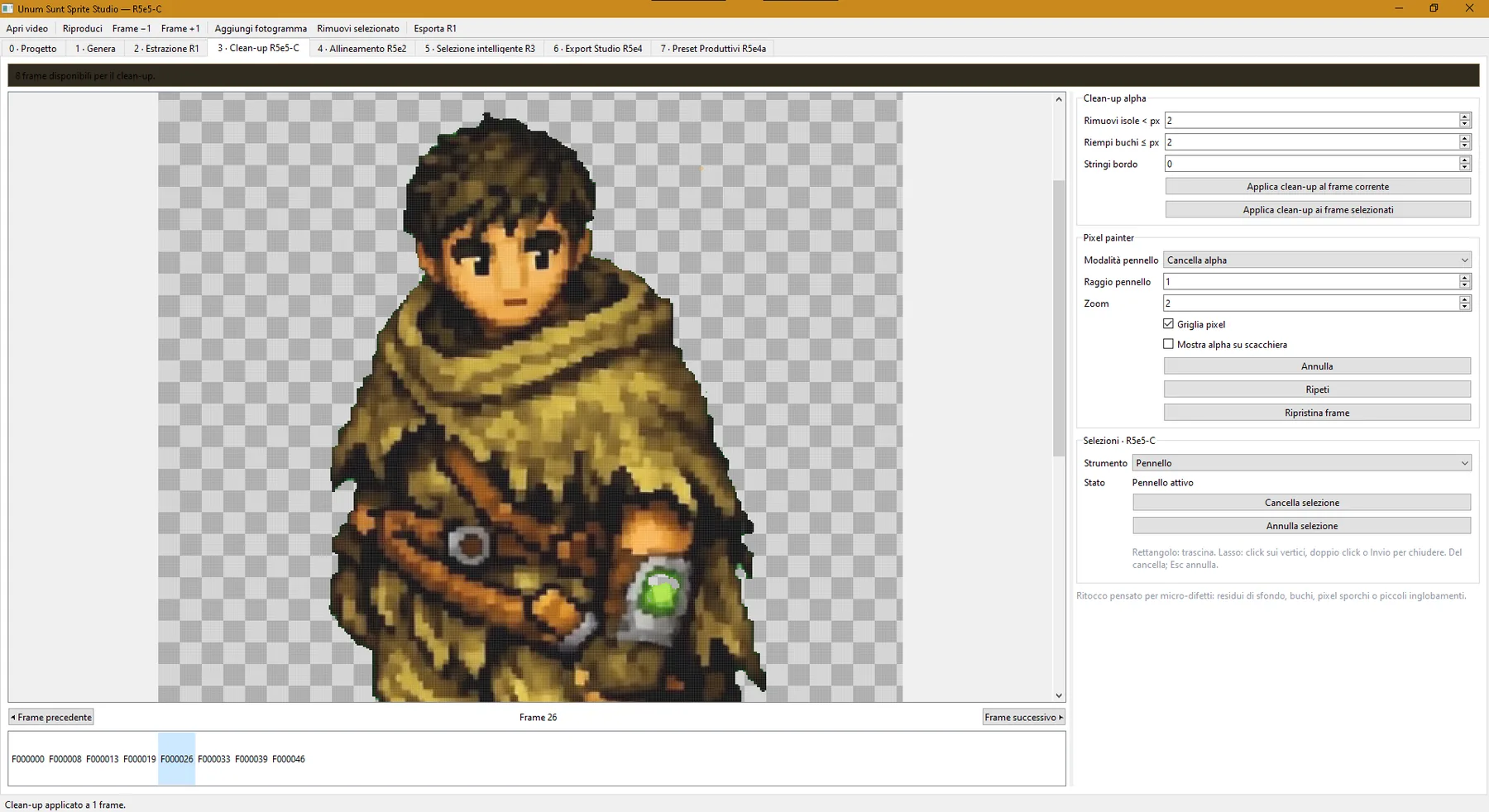Decrease Rimuovi isole with down arrow

1464,125
